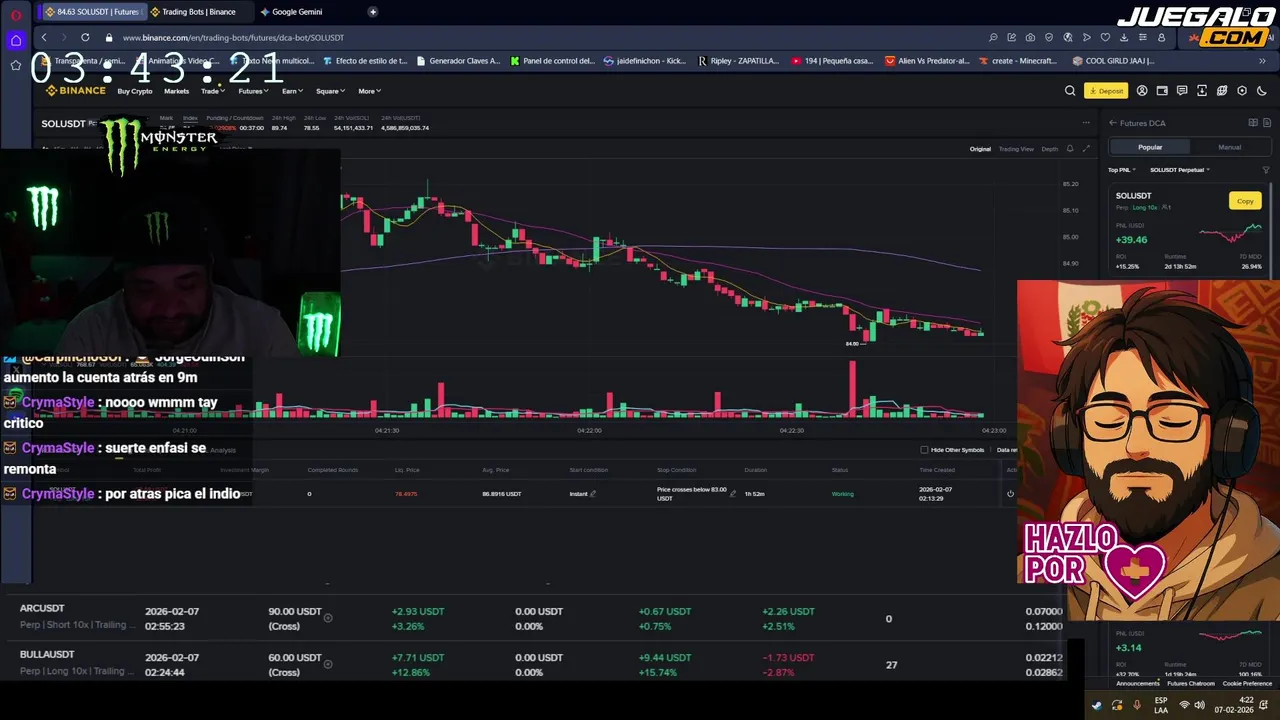Viewport: 1280px width, 720px height.
Task: Open the Generador Claves bookmark
Action: pos(458,61)
